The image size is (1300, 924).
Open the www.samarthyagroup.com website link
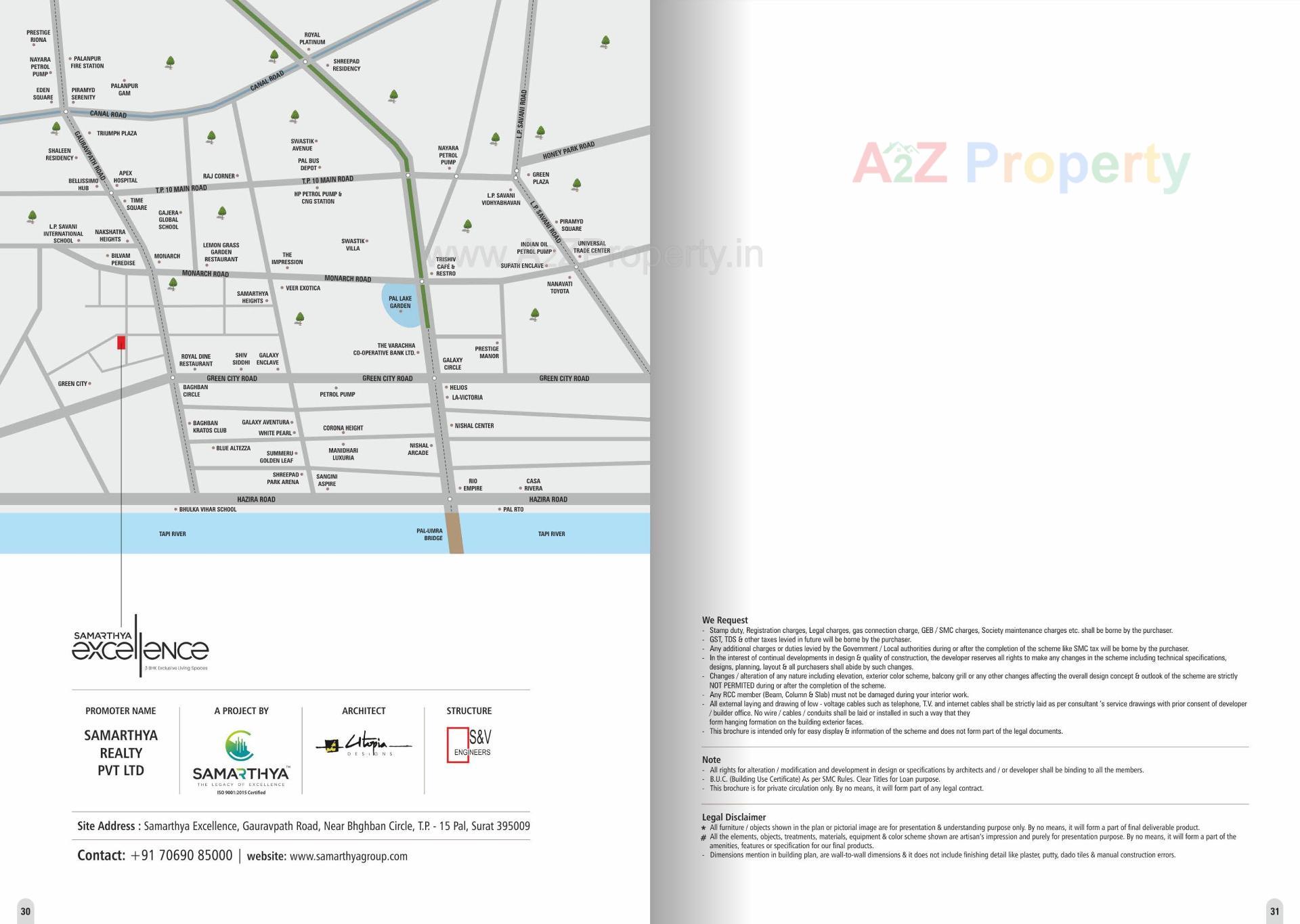(x=348, y=856)
